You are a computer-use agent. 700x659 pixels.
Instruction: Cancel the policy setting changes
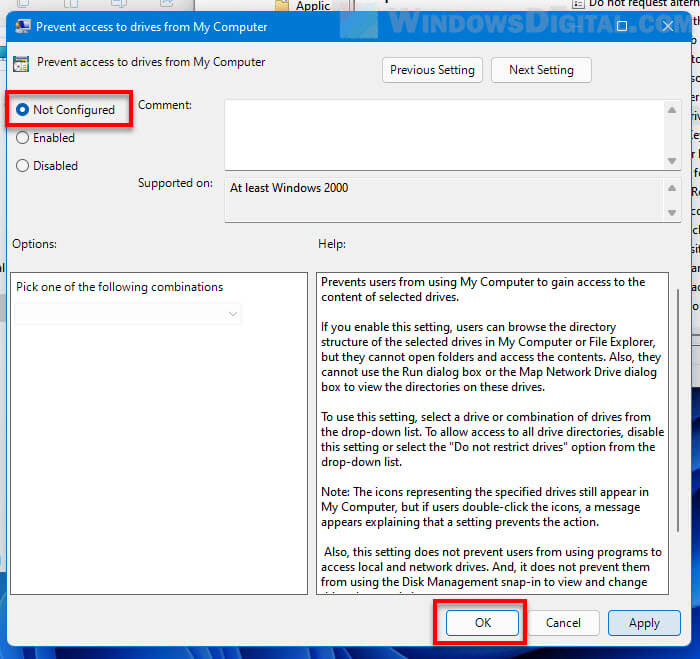coord(563,622)
